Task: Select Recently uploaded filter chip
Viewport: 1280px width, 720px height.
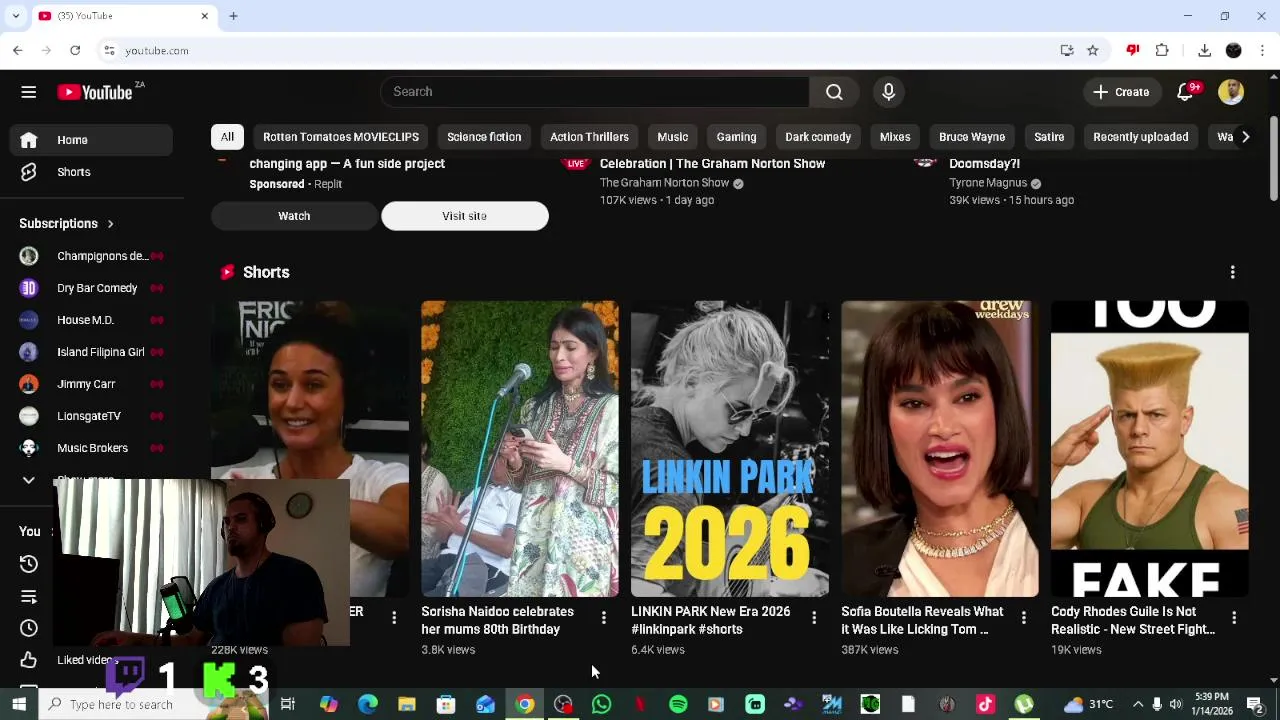Action: coord(1140,137)
